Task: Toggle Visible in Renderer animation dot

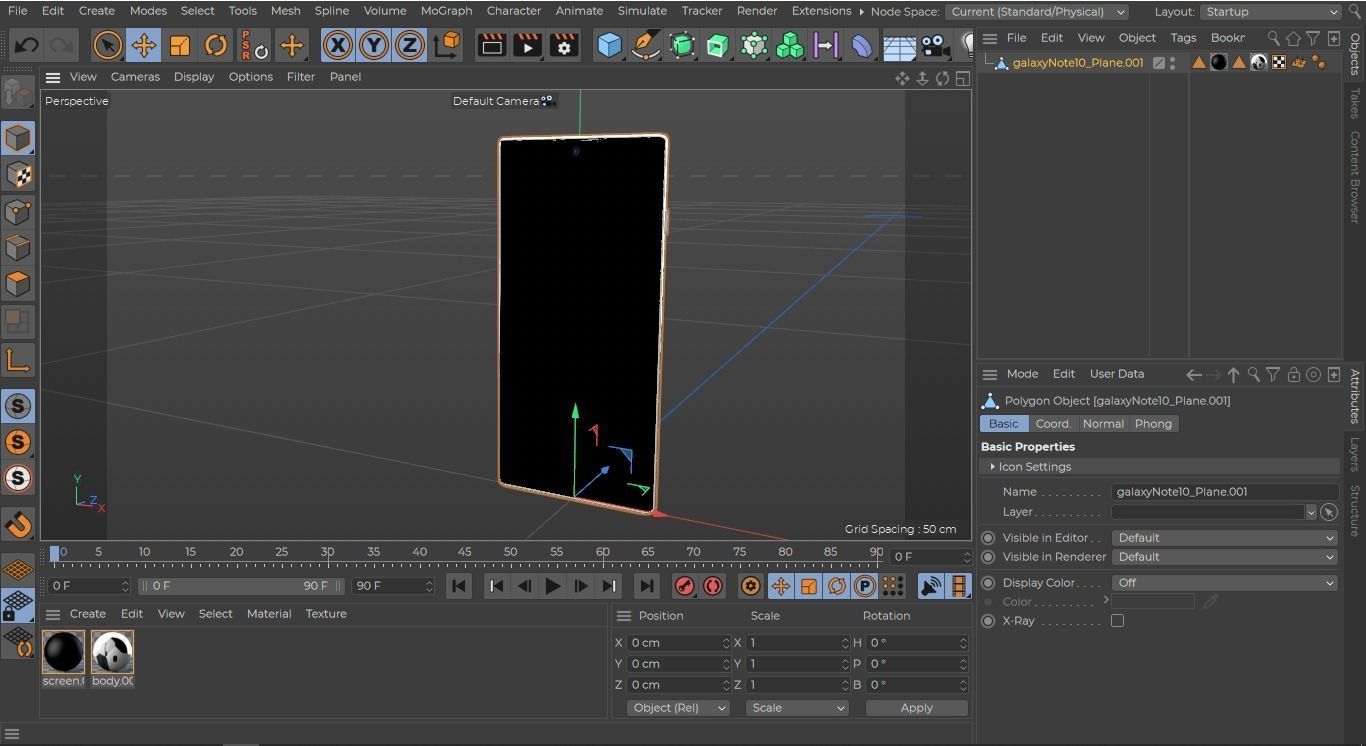Action: point(988,557)
